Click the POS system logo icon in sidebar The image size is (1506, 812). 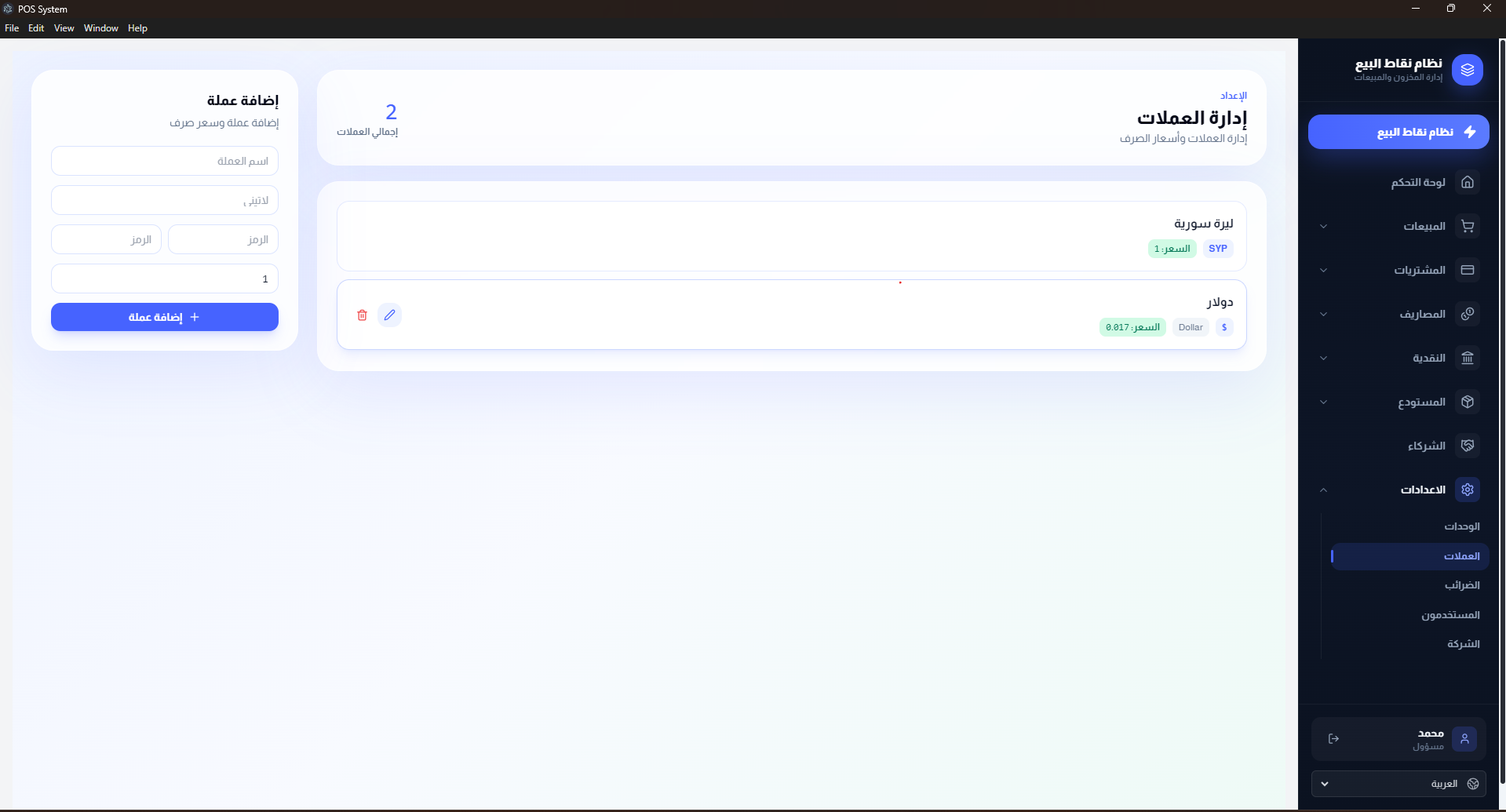[x=1467, y=70]
